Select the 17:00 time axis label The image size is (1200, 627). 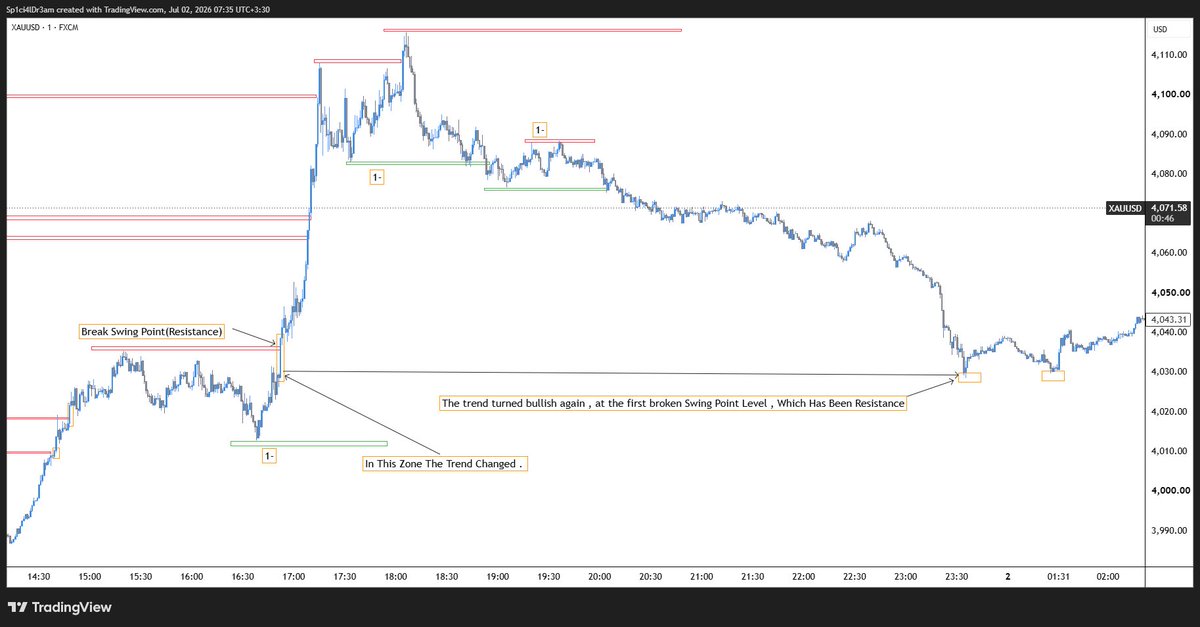coord(294,577)
